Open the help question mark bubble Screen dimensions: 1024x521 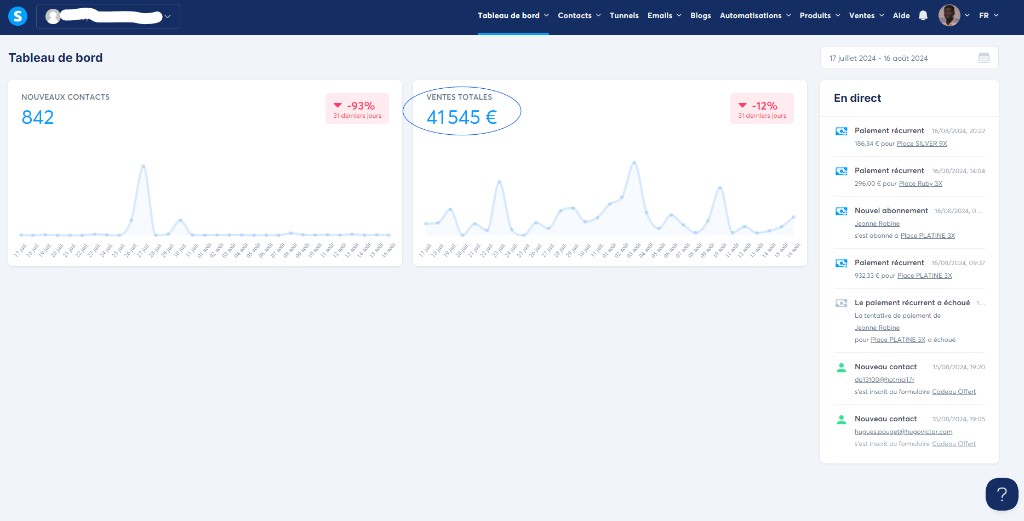click(1002, 494)
